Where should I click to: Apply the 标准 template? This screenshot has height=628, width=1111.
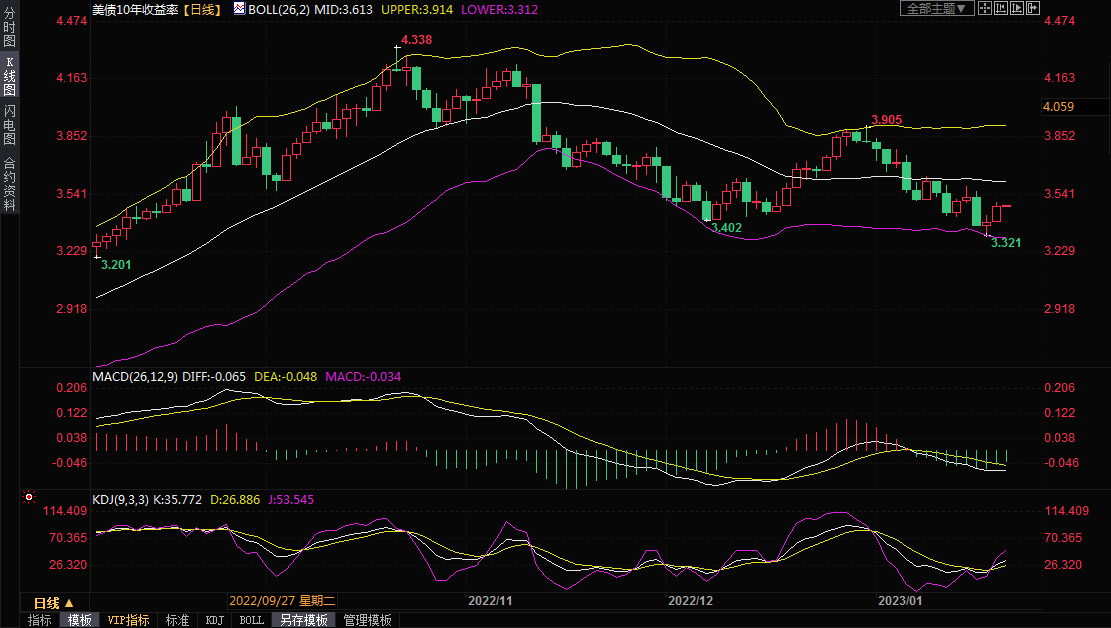[x=177, y=620]
